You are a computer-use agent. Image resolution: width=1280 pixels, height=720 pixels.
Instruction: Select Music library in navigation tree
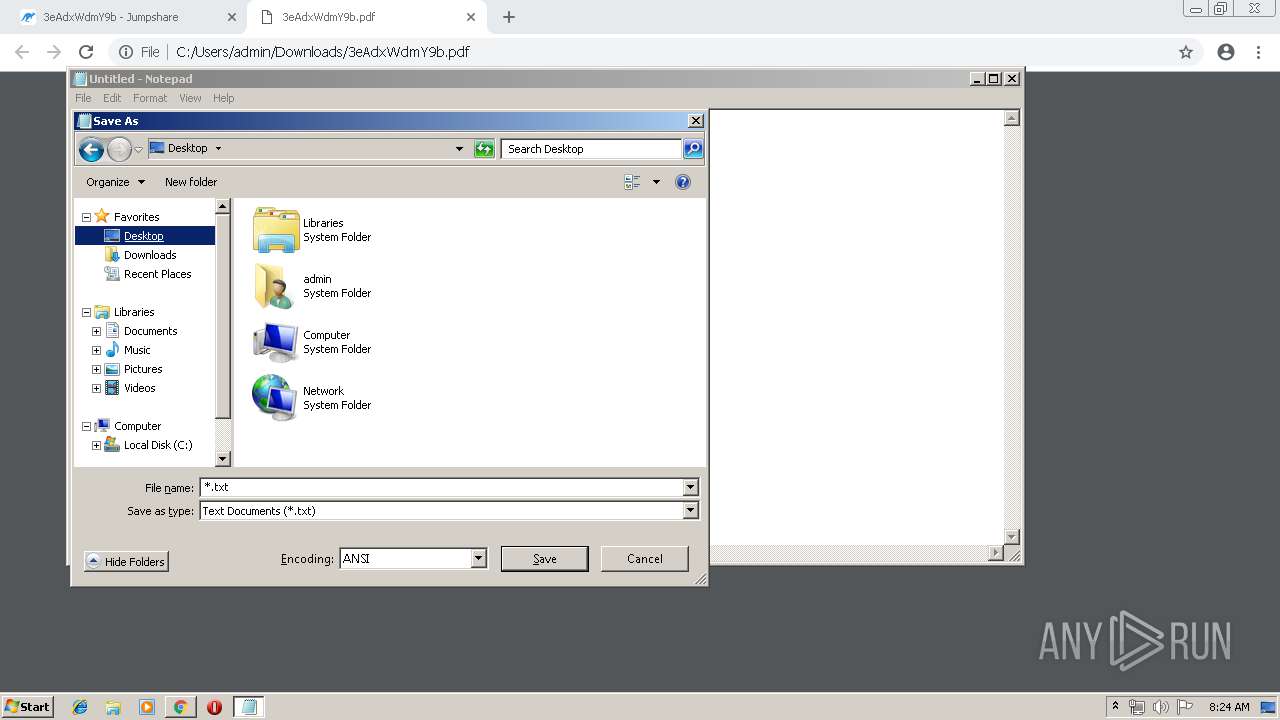pos(137,350)
